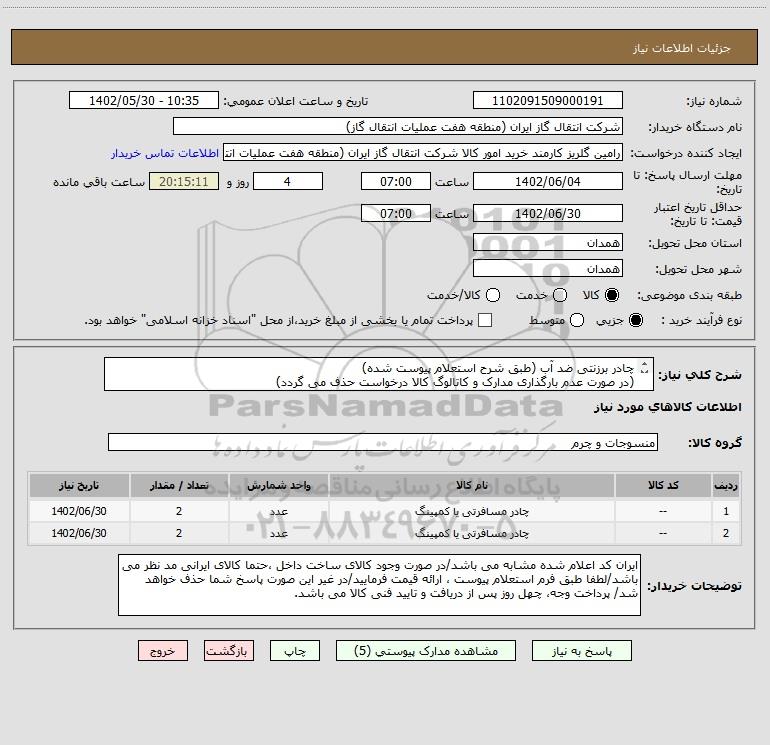The image size is (770, 745).
Task: Click the شرح کلی نیاز text area
Action: pyautogui.click(x=379, y=374)
